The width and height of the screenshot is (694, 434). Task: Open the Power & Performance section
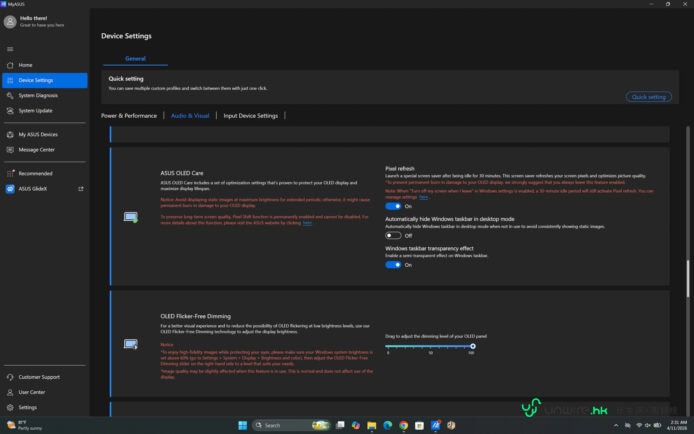(129, 115)
